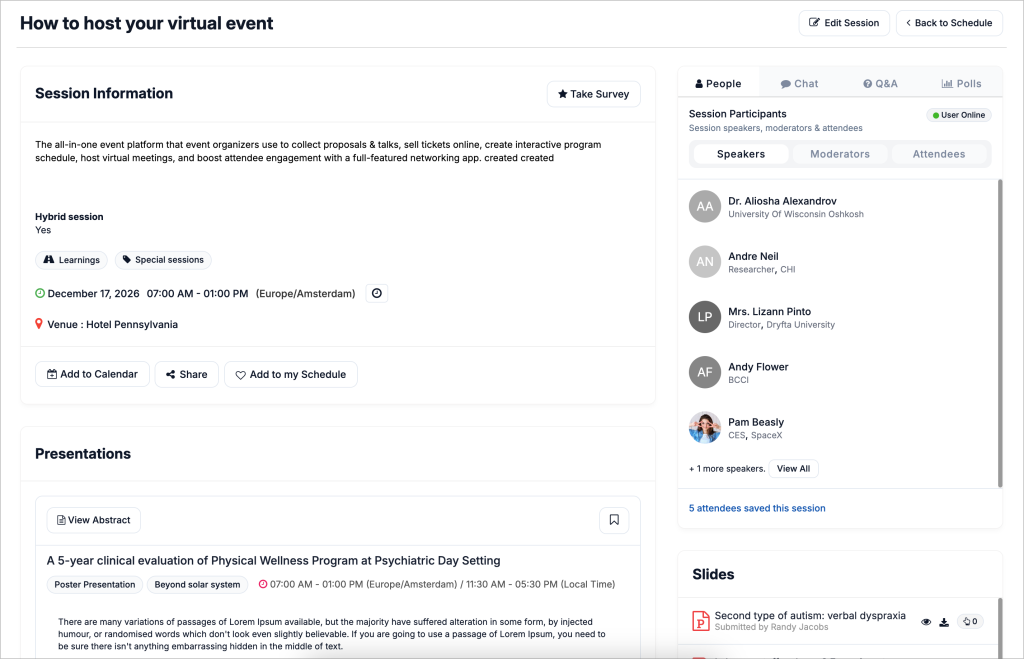Switch to the Moderators participant filter
This screenshot has width=1024, height=659.
pyautogui.click(x=840, y=153)
